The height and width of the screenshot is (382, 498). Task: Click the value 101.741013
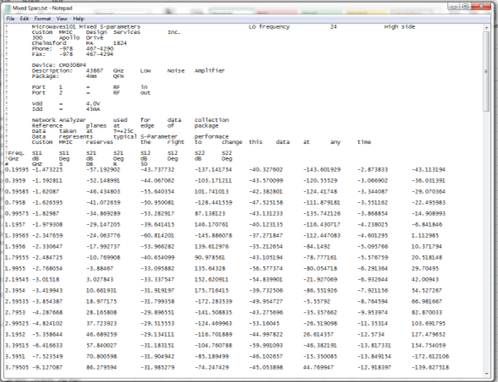[211, 192]
